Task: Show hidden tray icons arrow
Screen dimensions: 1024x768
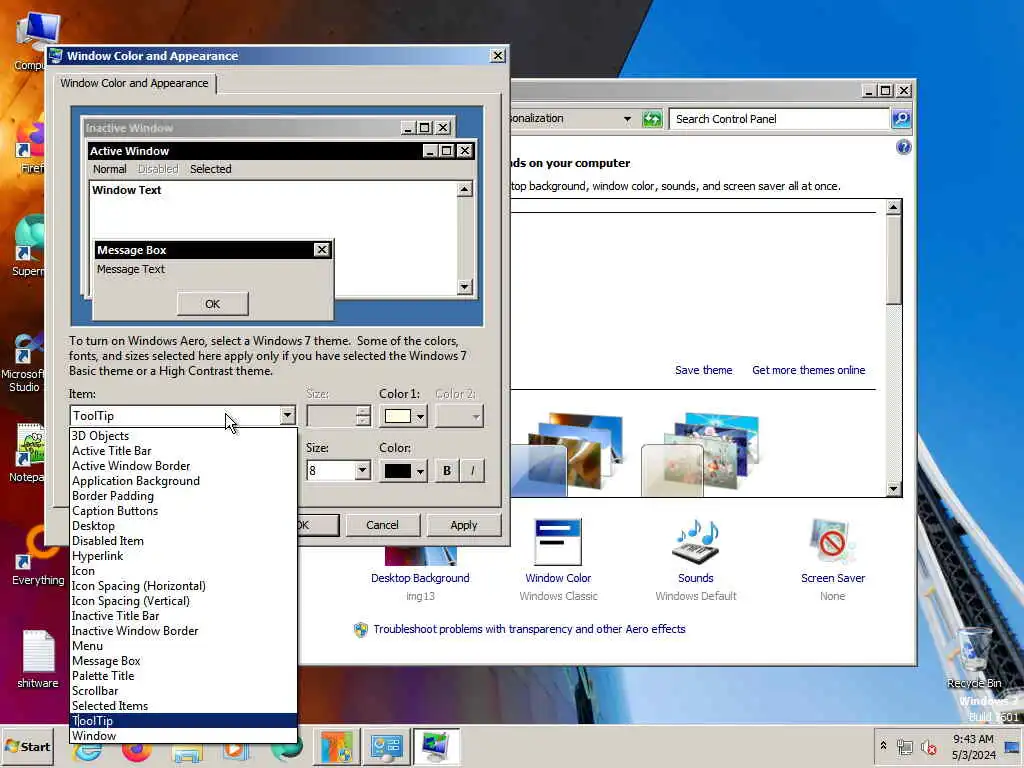Action: (883, 745)
